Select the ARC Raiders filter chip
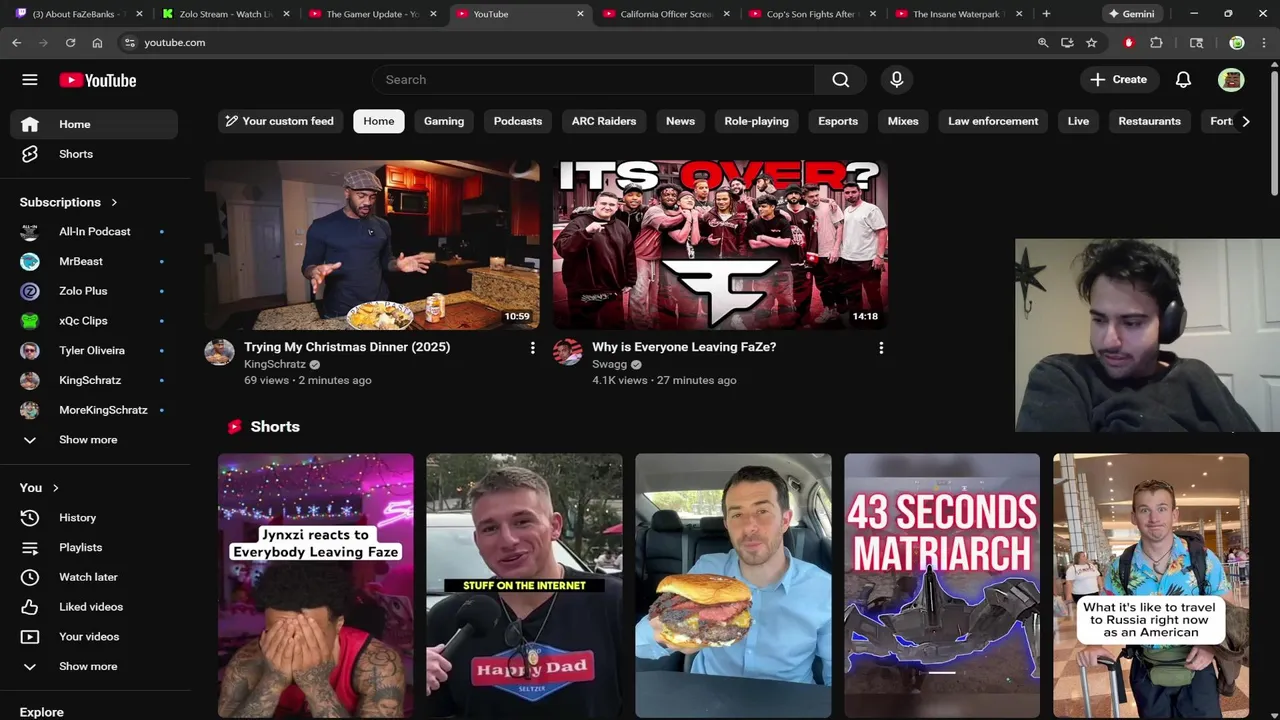The image size is (1280, 720). (x=604, y=121)
